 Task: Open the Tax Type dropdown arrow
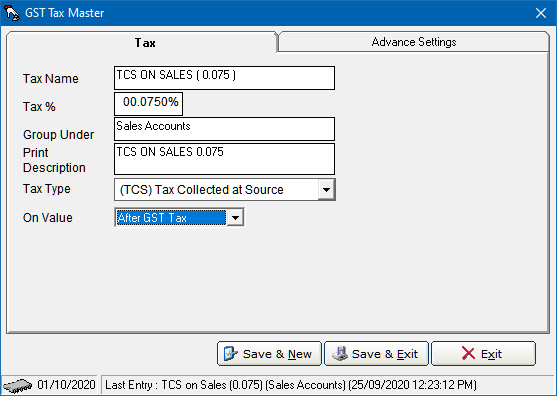click(x=326, y=190)
